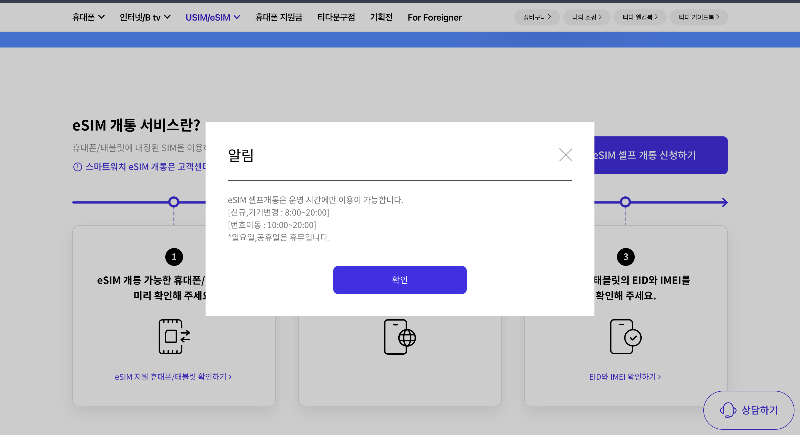Open the 상담하기 chat button

click(748, 410)
